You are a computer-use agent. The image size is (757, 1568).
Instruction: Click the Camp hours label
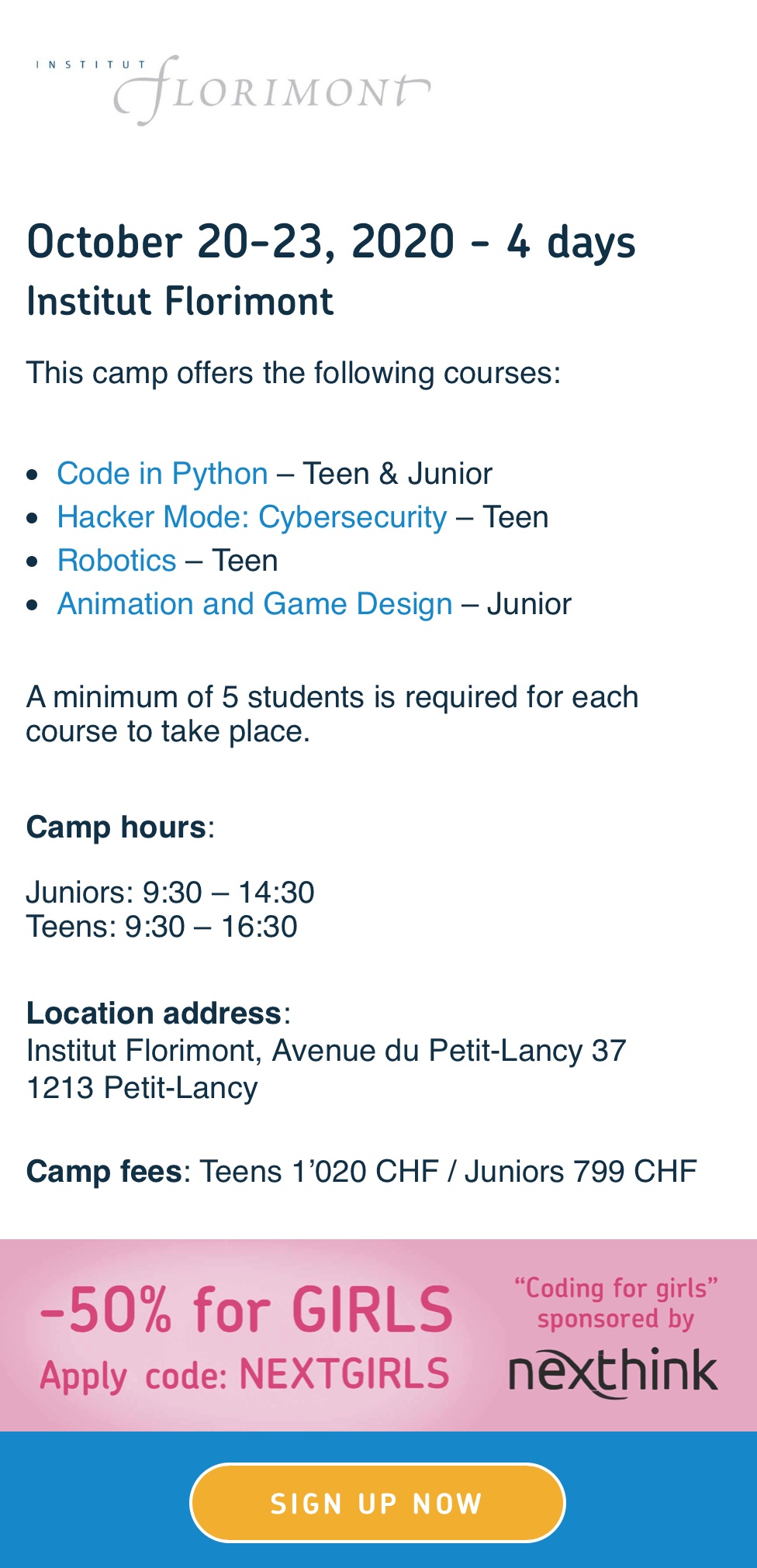pos(116,827)
